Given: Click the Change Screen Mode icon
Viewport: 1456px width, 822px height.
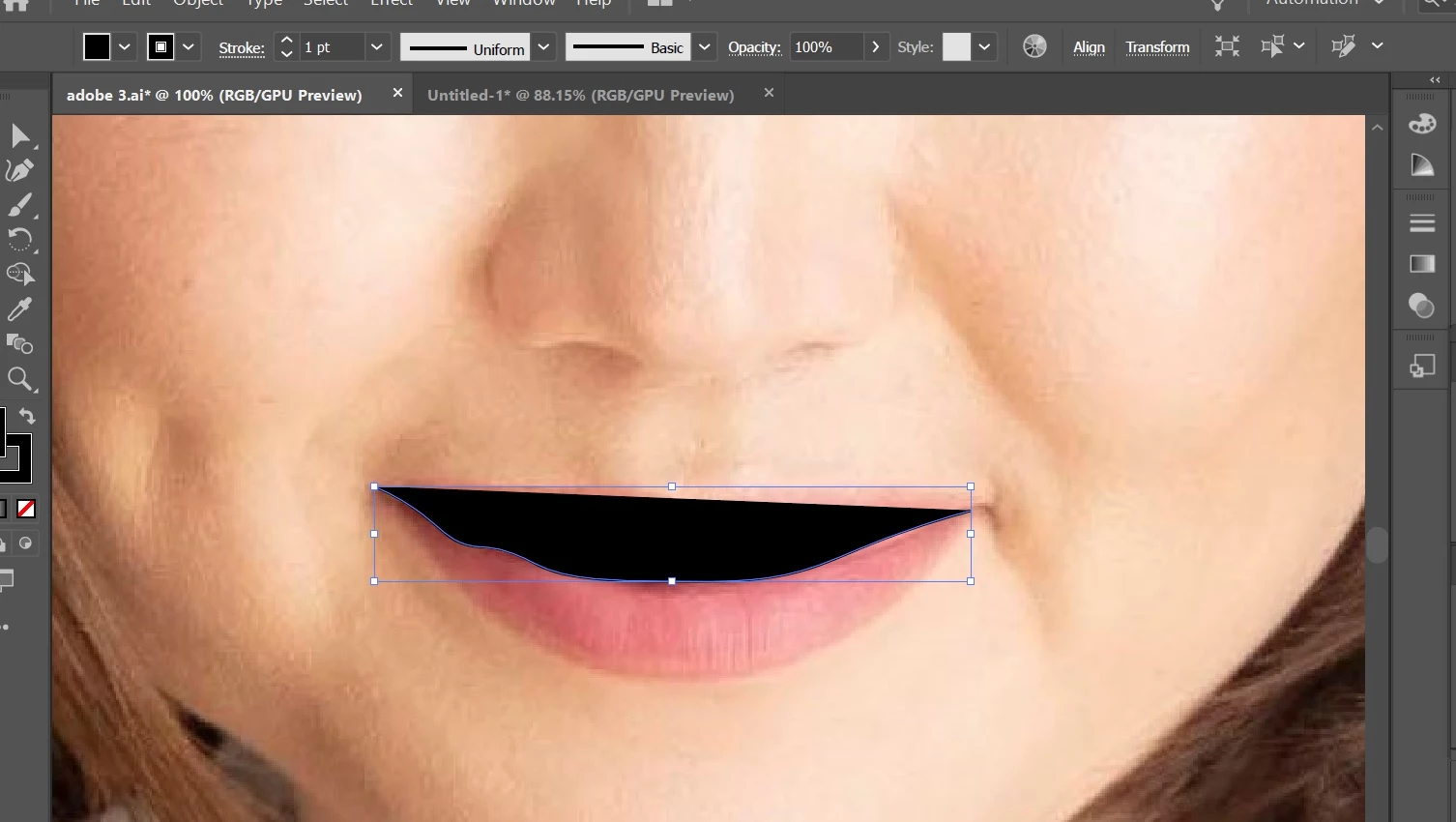Looking at the screenshot, I should (6, 580).
